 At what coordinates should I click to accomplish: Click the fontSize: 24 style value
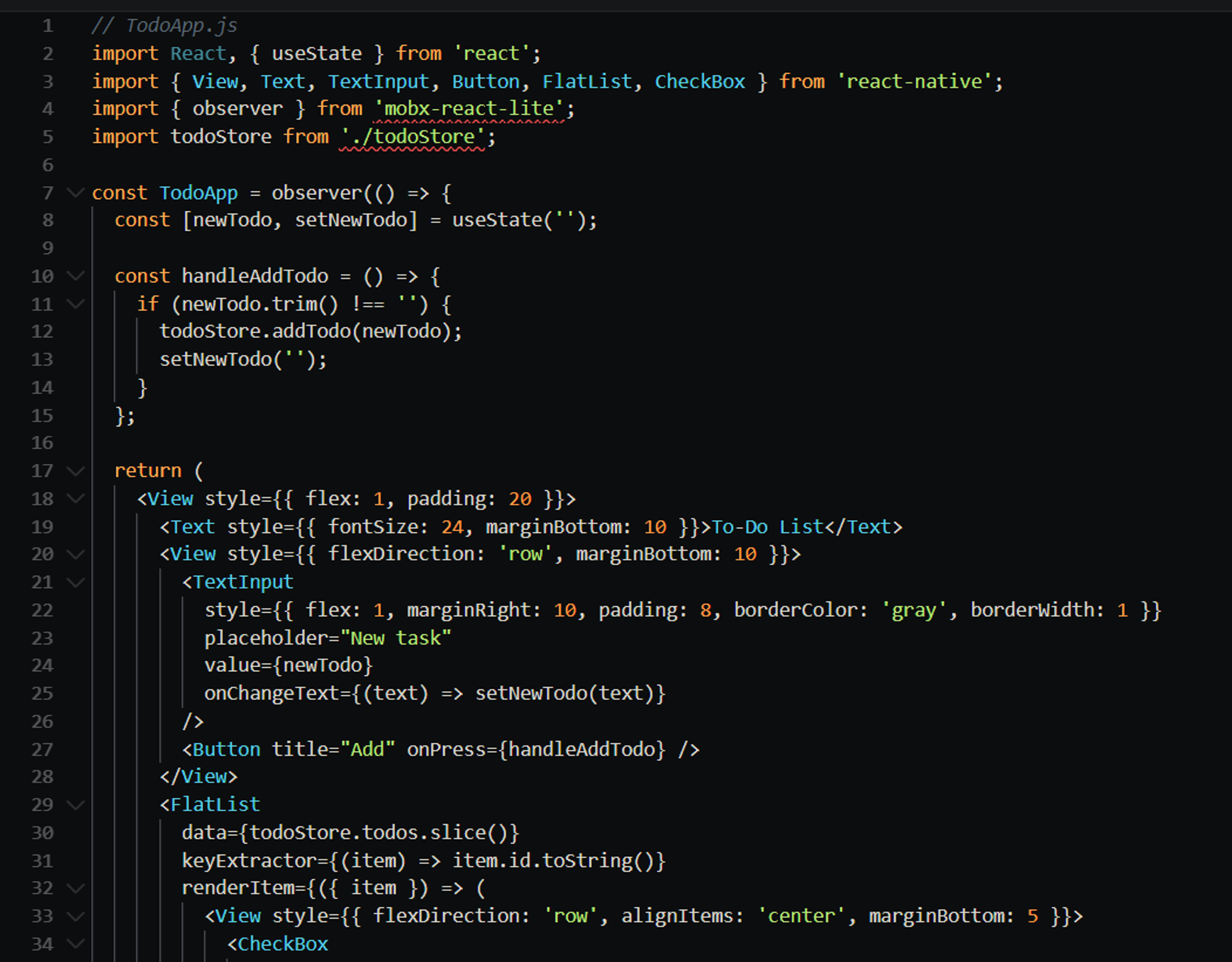396,527
